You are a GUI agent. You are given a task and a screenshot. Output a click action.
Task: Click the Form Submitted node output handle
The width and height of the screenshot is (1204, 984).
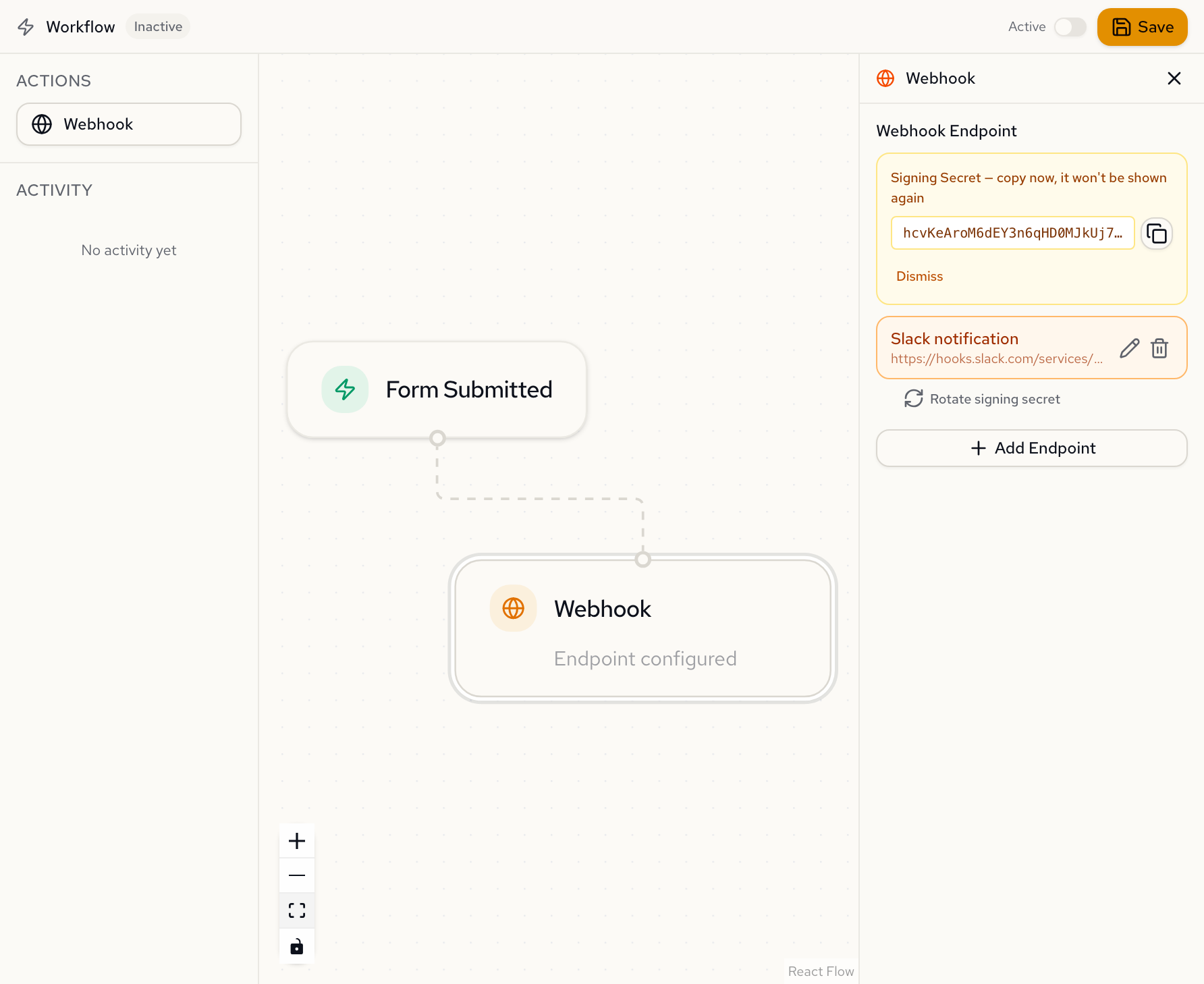coord(437,438)
